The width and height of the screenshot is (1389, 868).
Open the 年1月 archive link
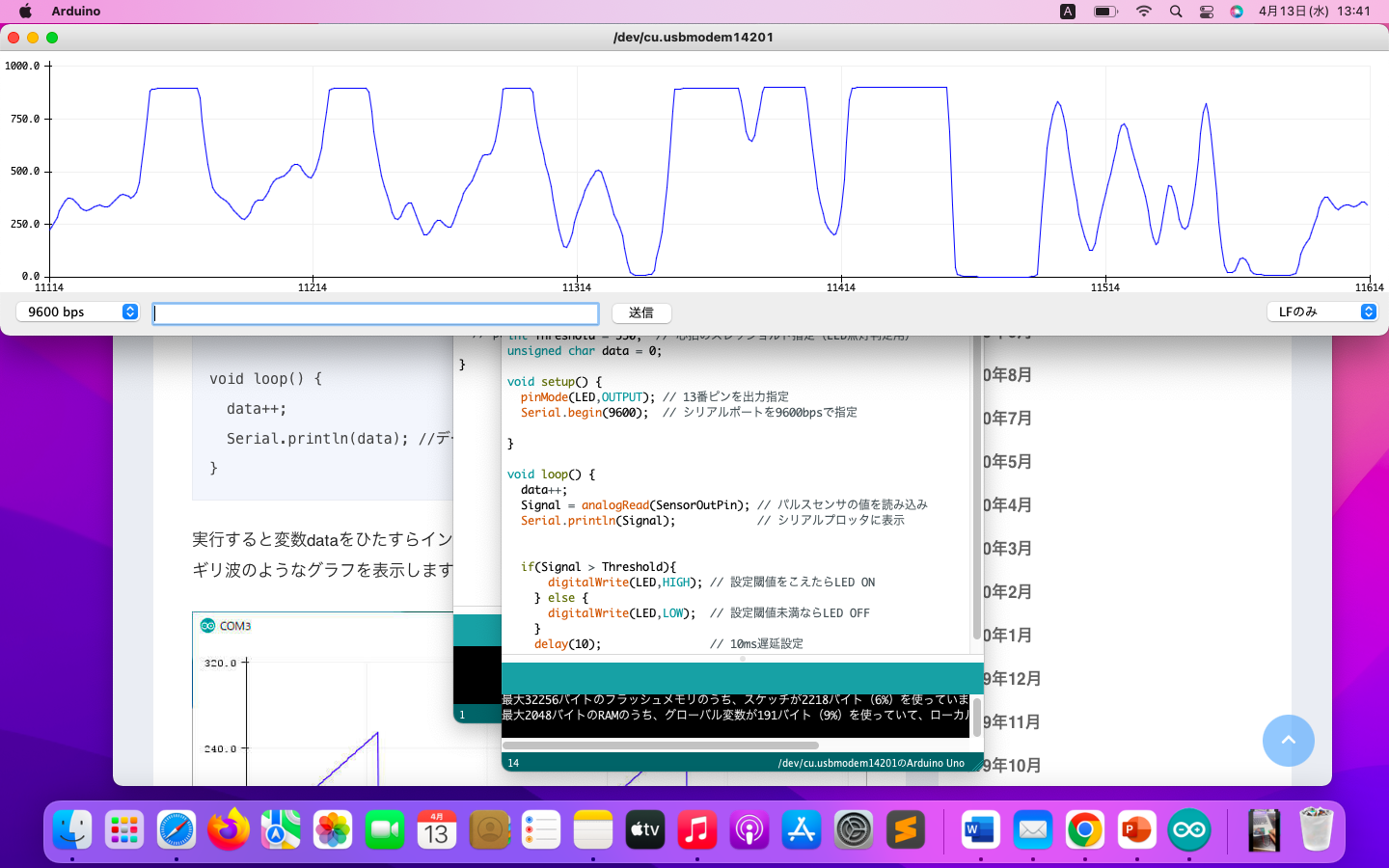1008,635
